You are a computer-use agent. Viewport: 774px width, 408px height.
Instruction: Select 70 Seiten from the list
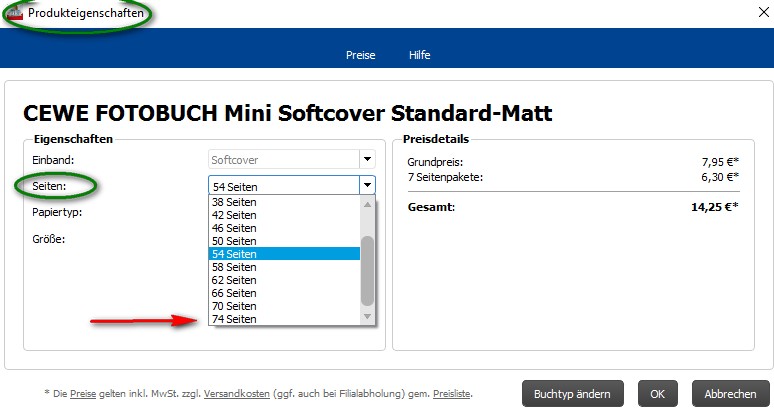(x=284, y=306)
